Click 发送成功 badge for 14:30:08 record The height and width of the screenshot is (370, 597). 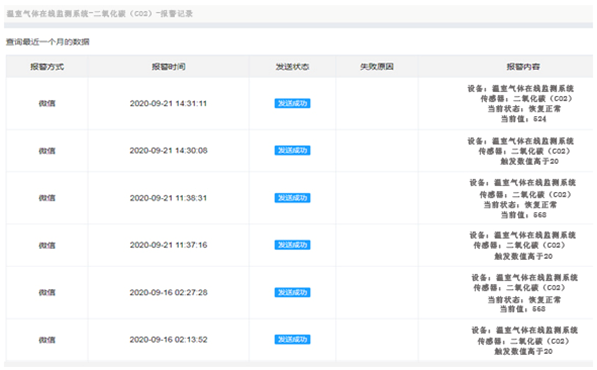pyautogui.click(x=292, y=151)
